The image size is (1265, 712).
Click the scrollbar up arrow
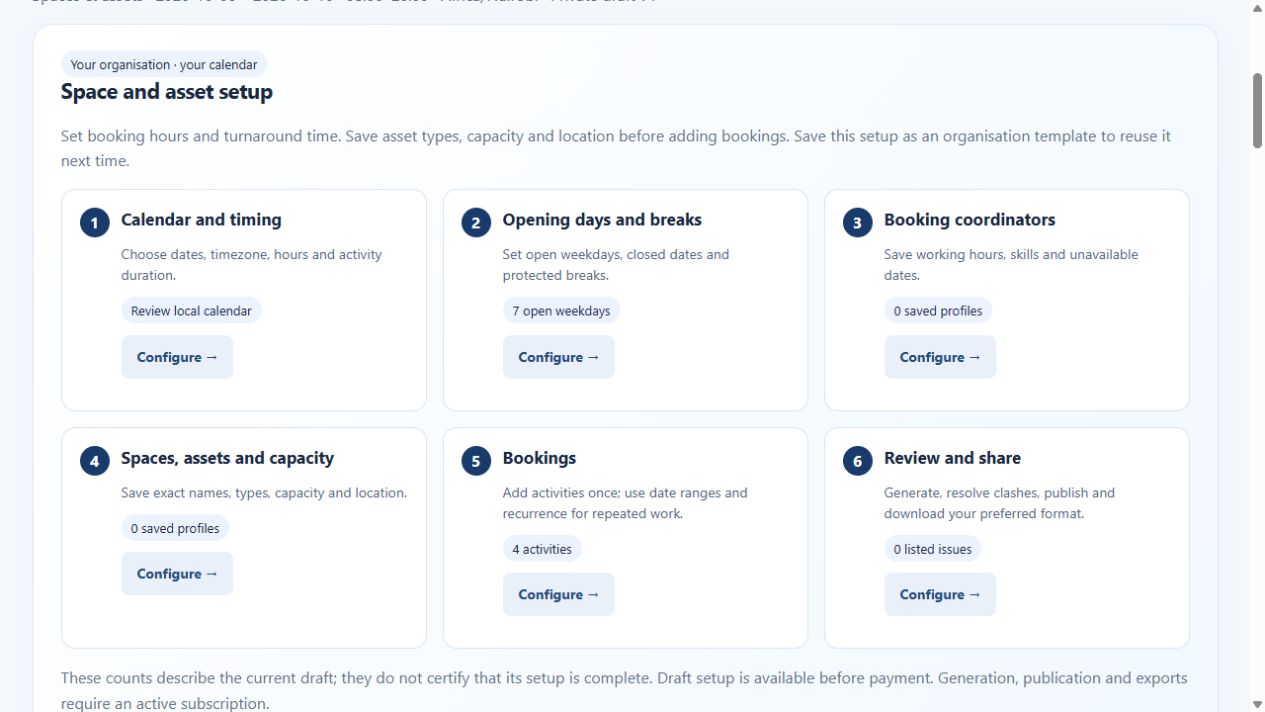(x=1257, y=8)
